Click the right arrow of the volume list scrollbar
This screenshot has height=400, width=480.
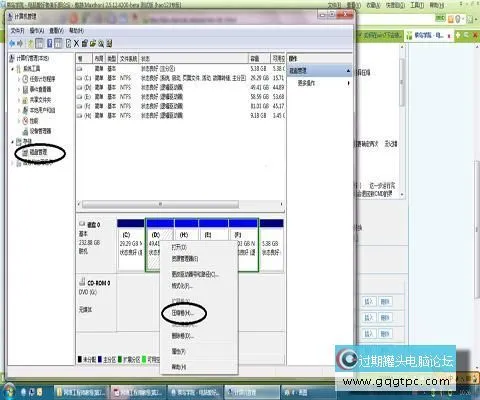click(281, 204)
